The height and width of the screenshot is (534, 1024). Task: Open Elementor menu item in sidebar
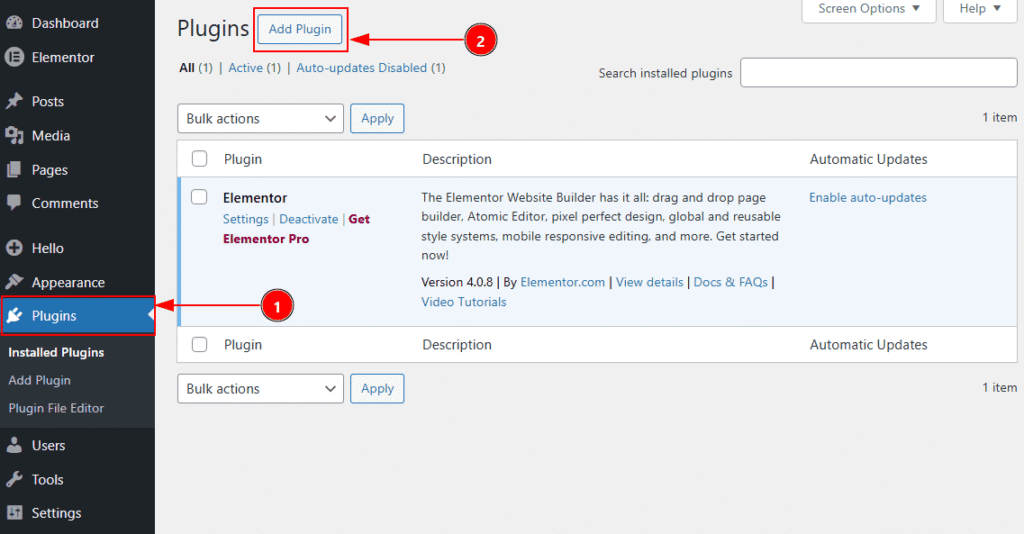(x=63, y=57)
